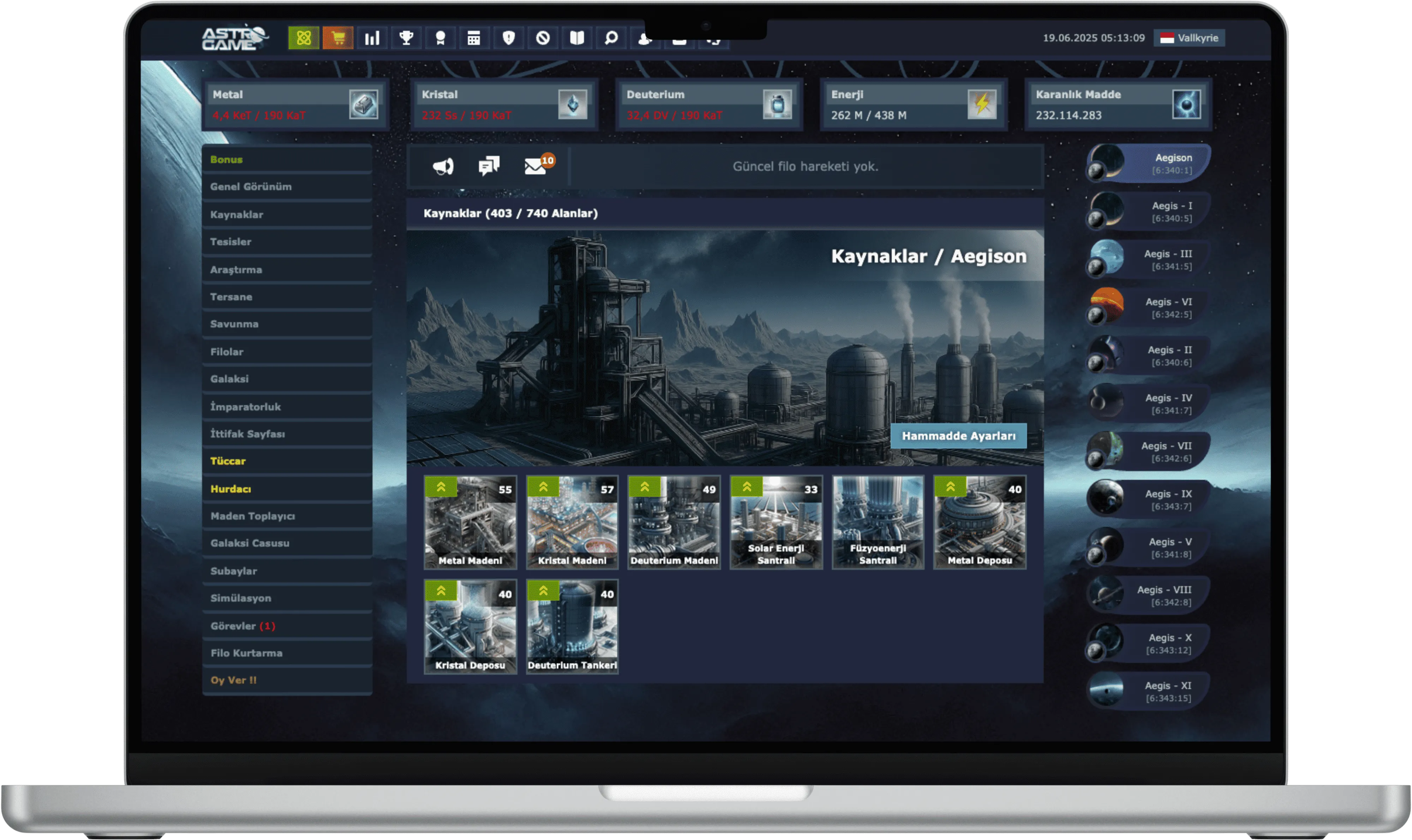Click the statistics bar chart icon

(x=372, y=38)
